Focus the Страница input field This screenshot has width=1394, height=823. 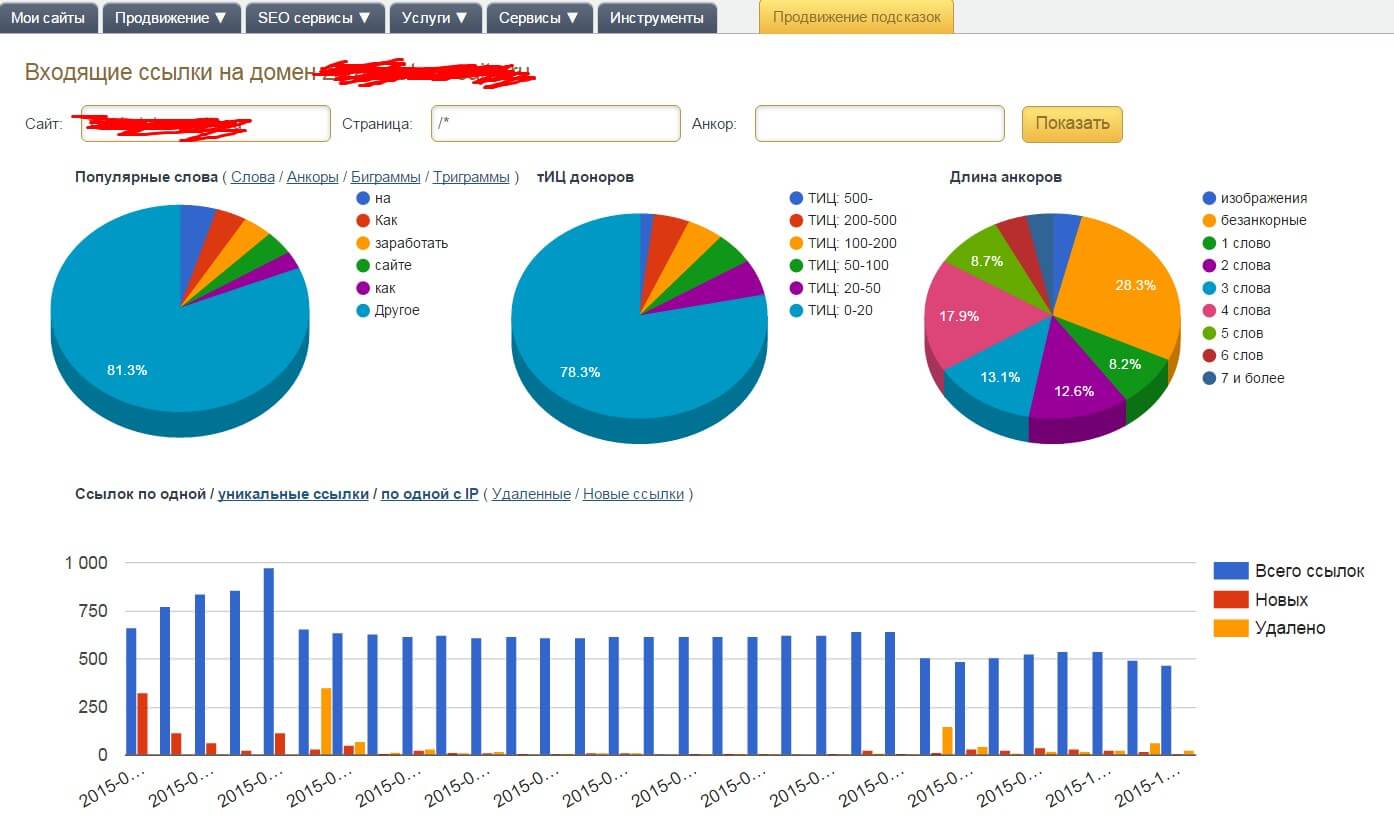tap(555, 124)
